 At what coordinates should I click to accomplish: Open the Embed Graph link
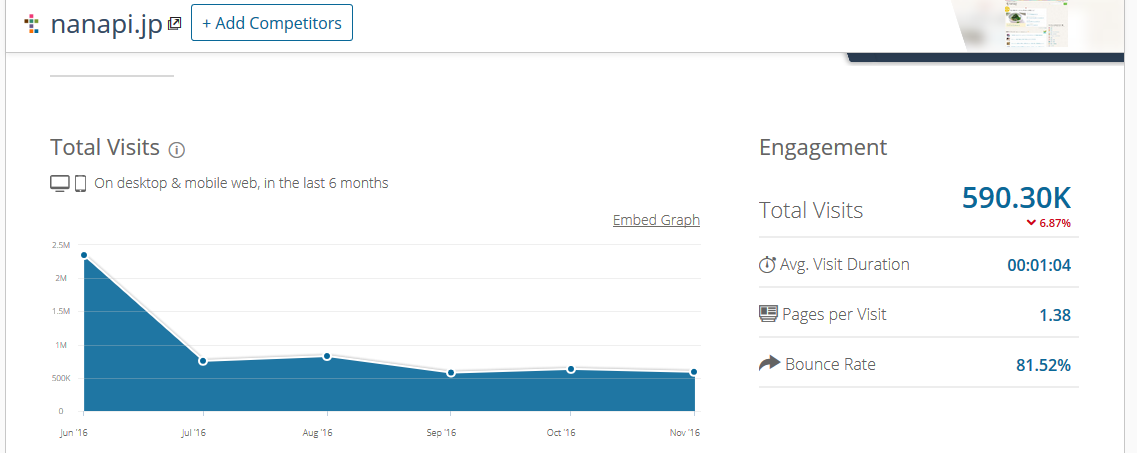tap(656, 220)
